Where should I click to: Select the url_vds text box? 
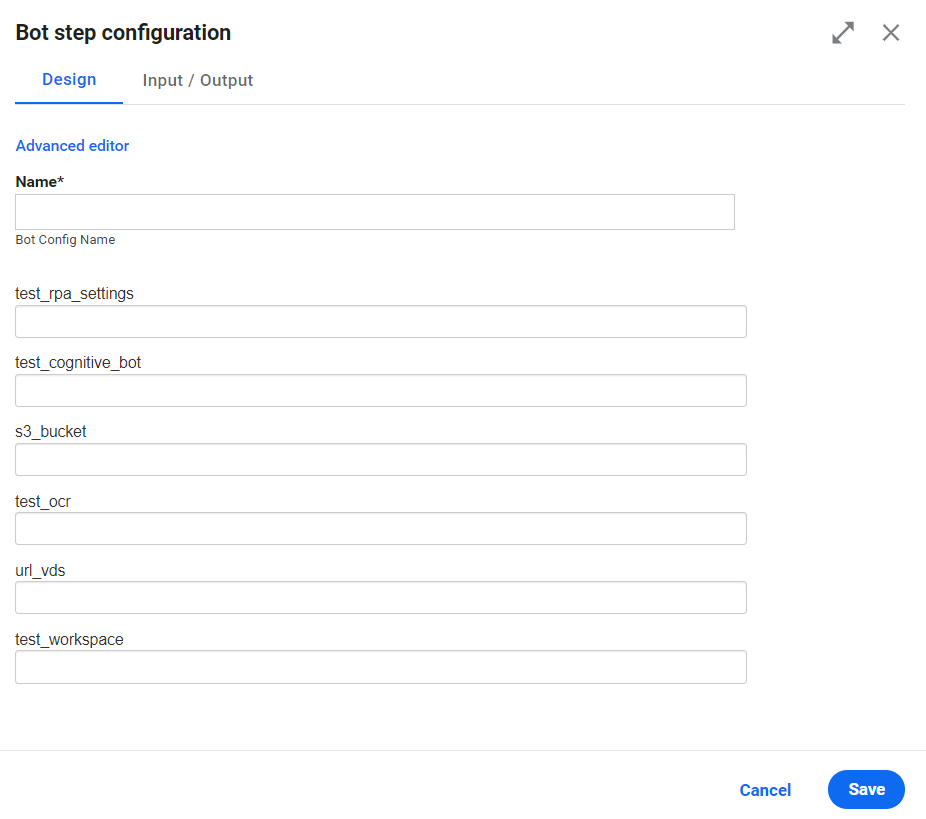[x=381, y=598]
